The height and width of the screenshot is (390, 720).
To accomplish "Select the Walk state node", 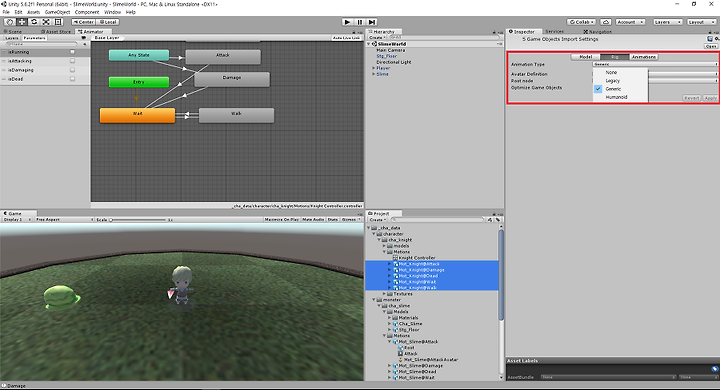I will (236, 115).
